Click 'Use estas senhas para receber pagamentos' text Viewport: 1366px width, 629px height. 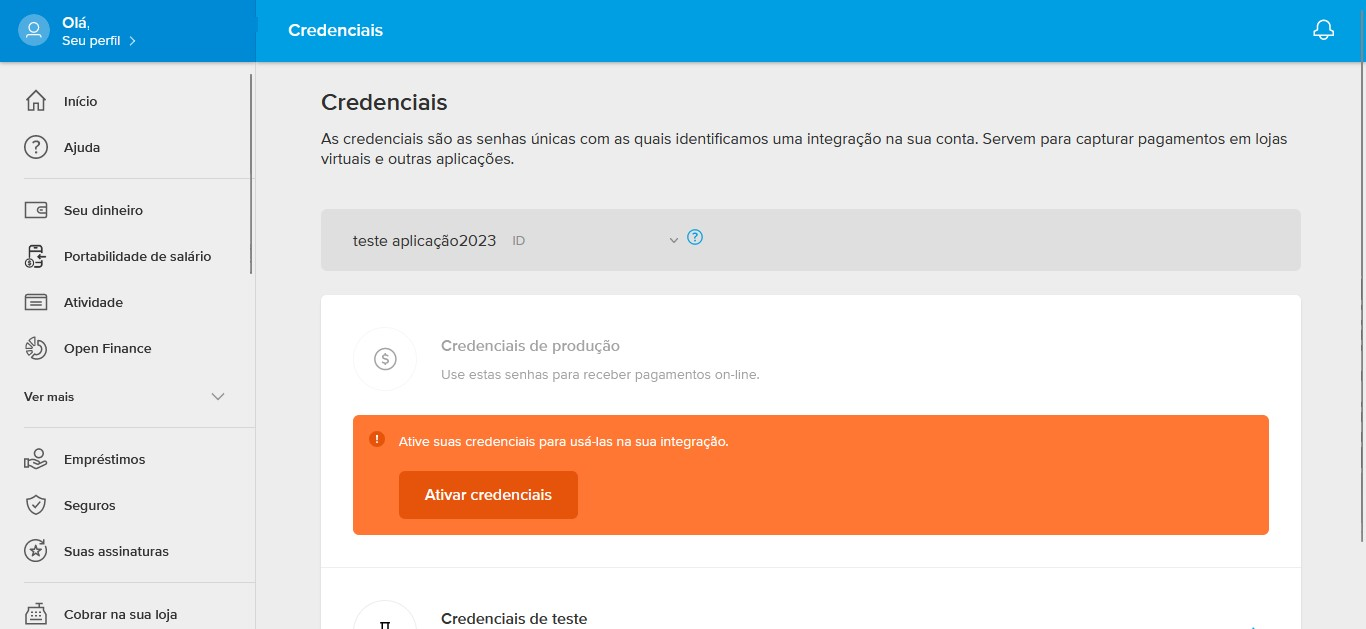600,375
